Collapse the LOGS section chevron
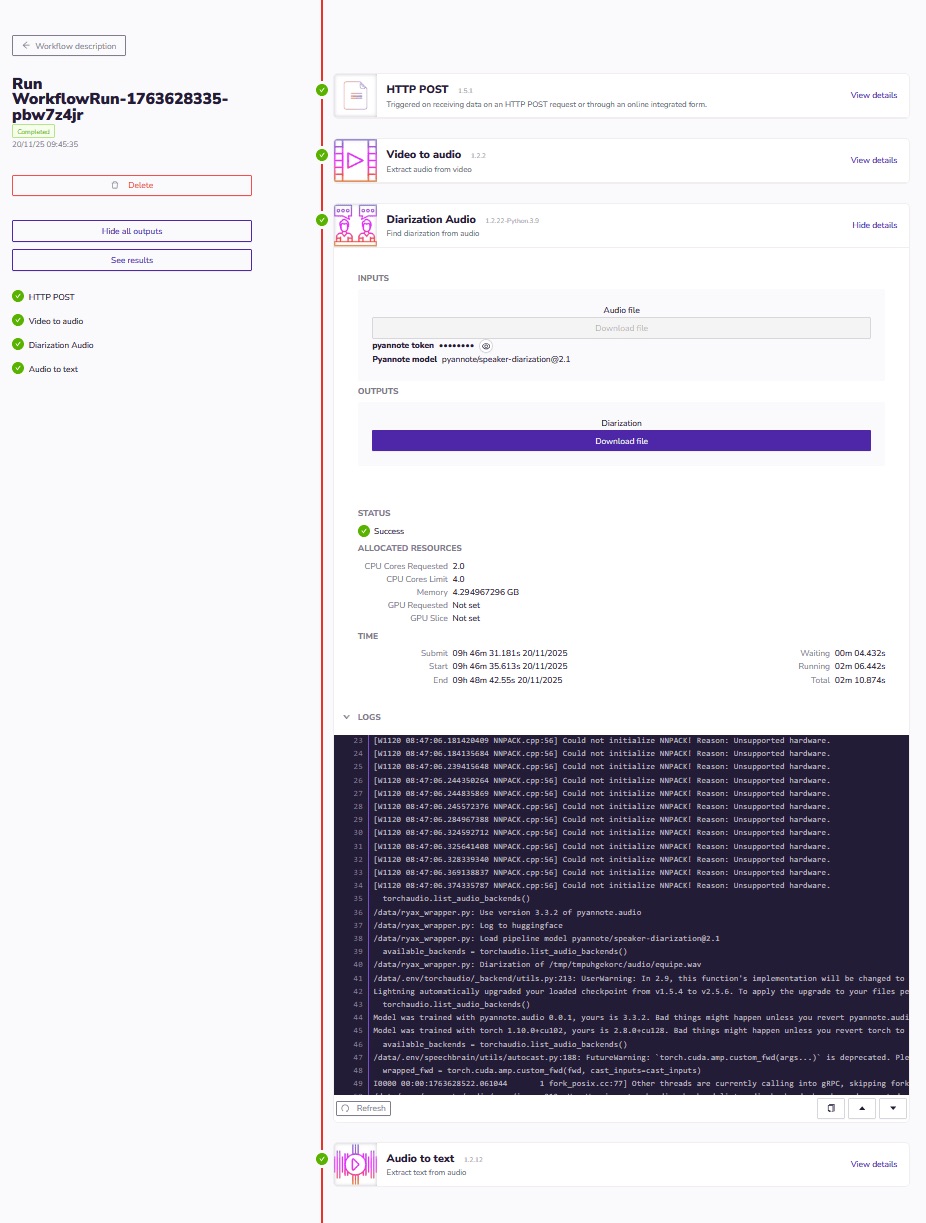The image size is (926, 1223). [x=346, y=717]
